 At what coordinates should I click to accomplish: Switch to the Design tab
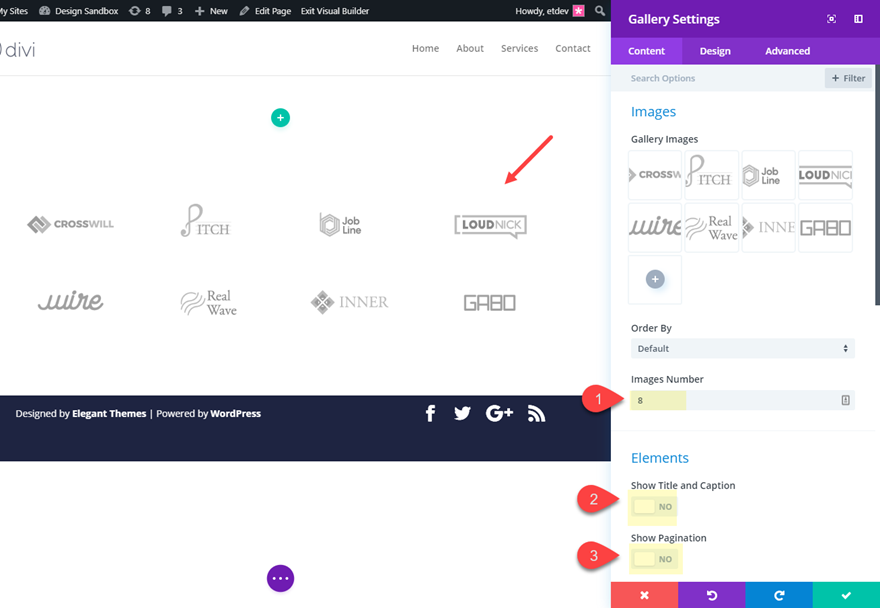[715, 51]
